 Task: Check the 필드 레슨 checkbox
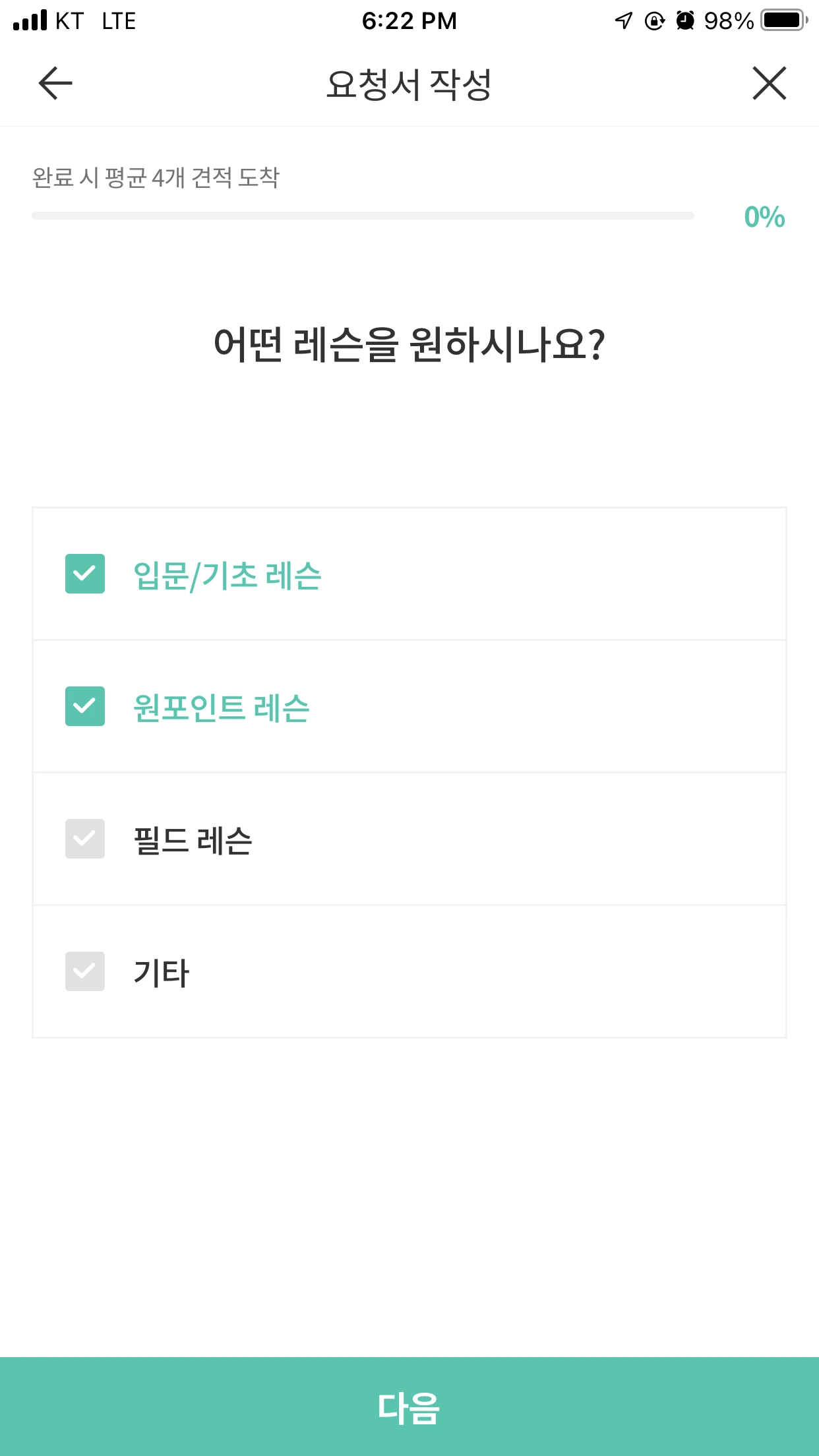click(85, 839)
